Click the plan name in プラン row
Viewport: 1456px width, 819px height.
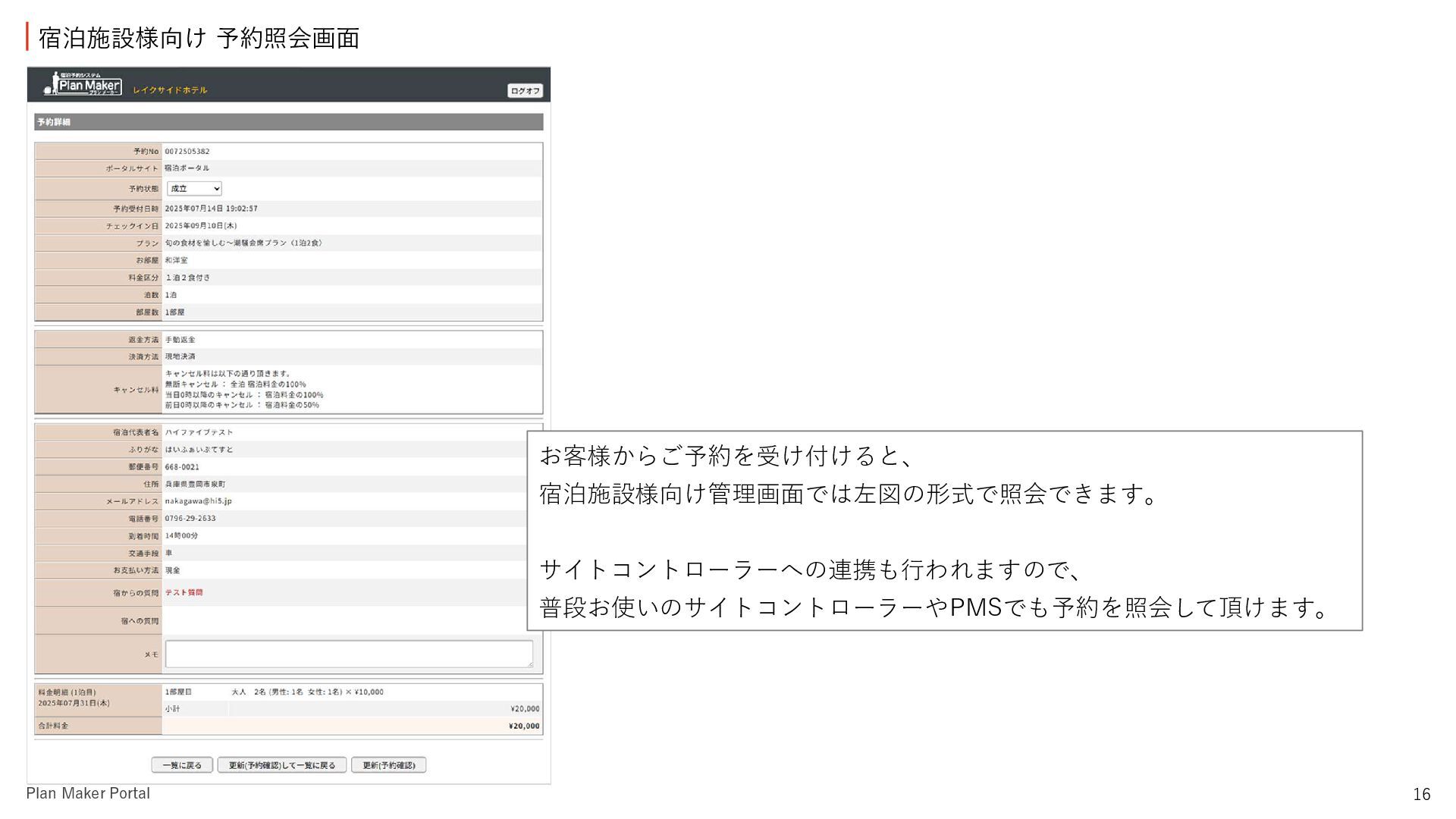tap(243, 243)
